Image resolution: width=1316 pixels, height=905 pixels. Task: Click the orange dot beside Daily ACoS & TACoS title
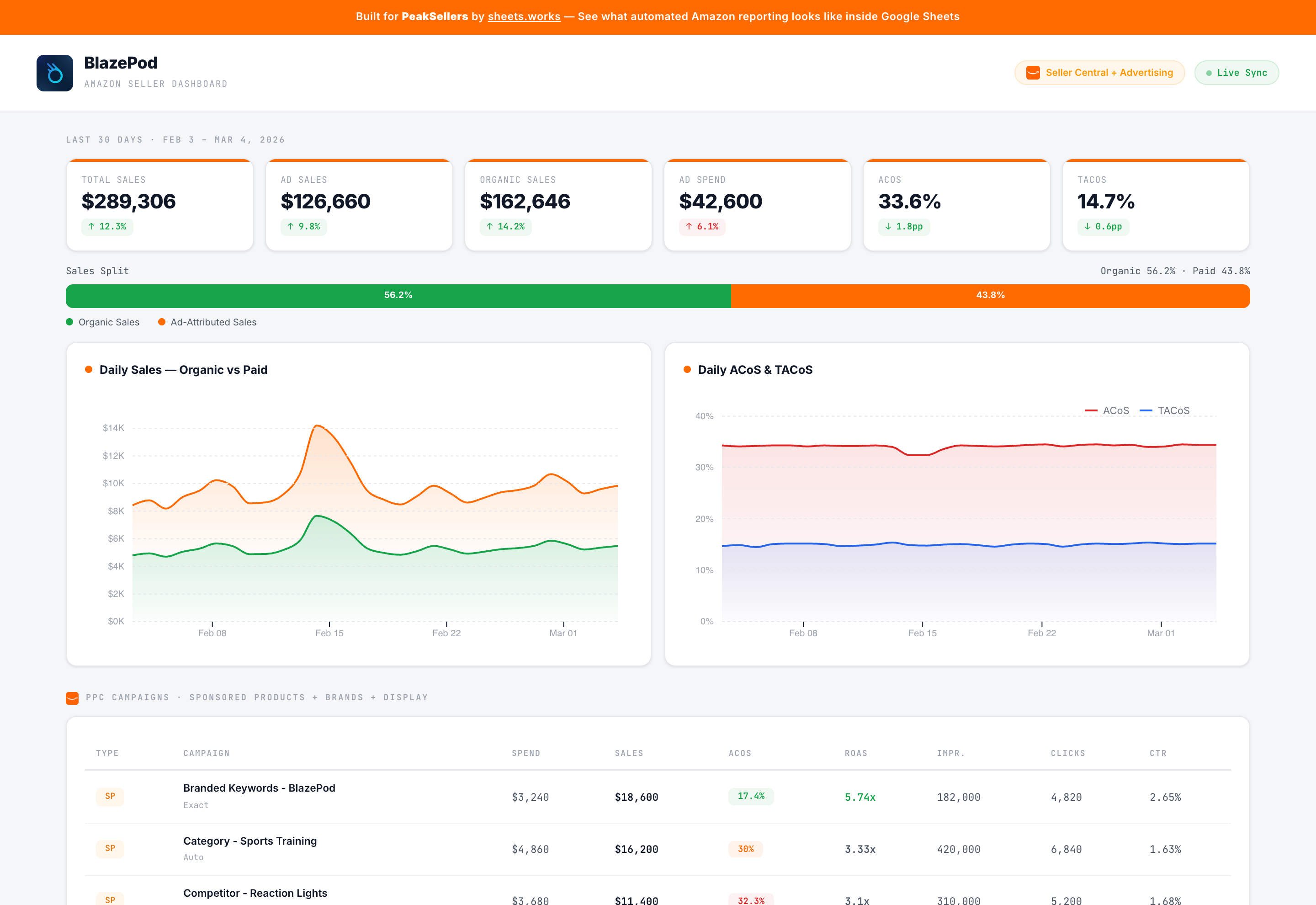click(687, 370)
